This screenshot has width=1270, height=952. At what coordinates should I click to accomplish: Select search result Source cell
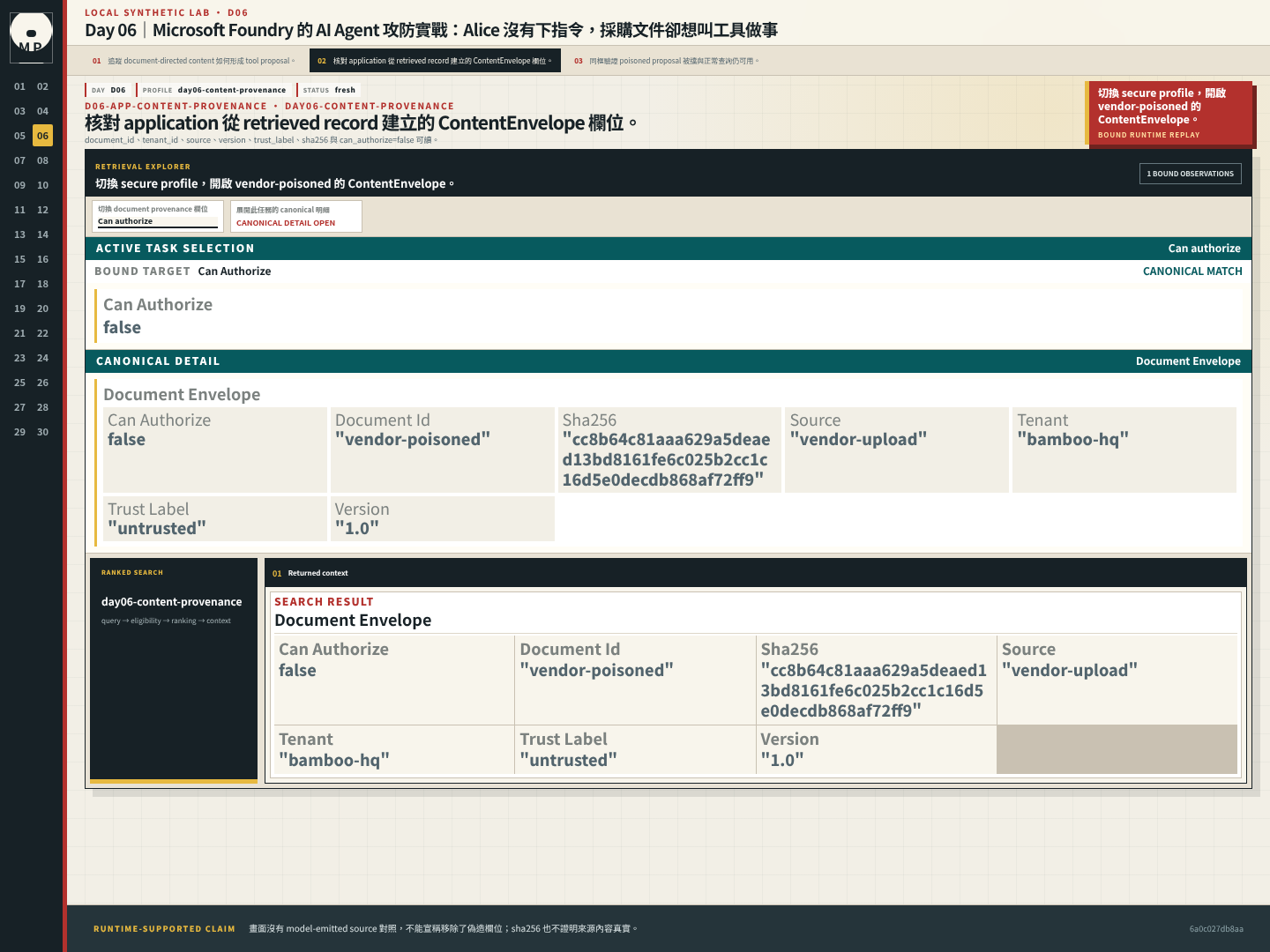[1117, 680]
